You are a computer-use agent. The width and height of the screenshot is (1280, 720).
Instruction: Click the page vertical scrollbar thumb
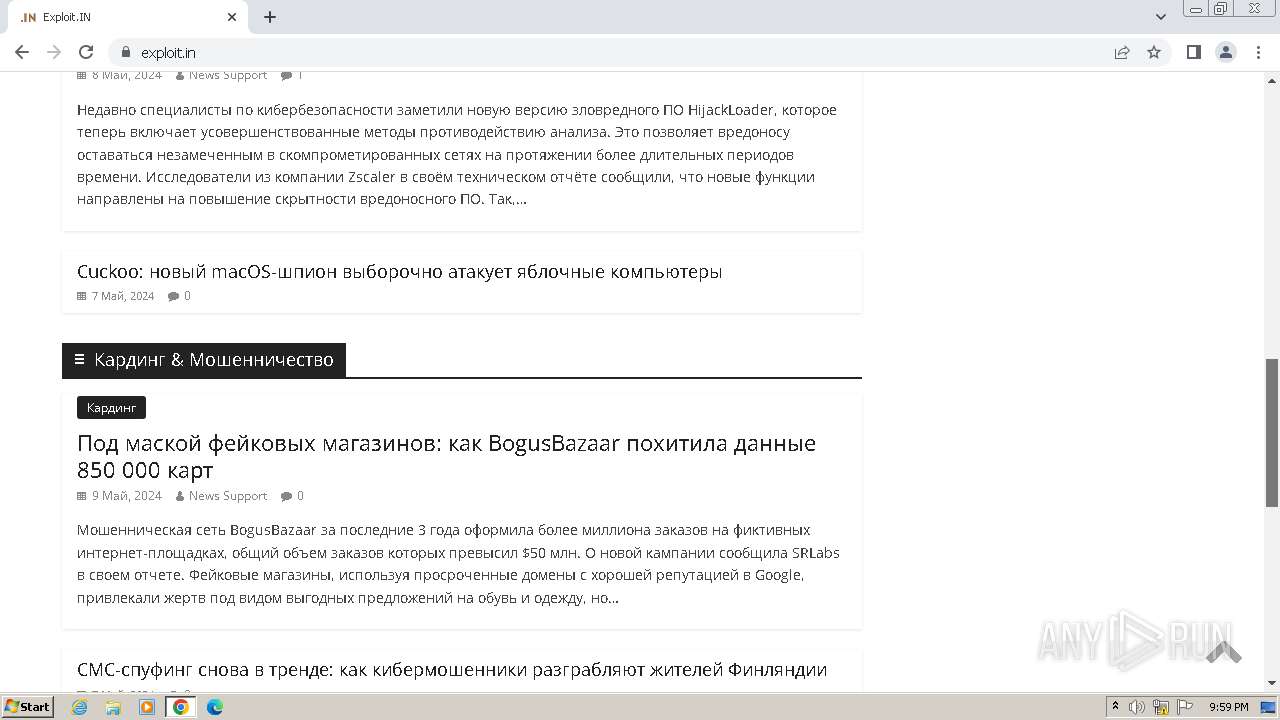[1272, 432]
